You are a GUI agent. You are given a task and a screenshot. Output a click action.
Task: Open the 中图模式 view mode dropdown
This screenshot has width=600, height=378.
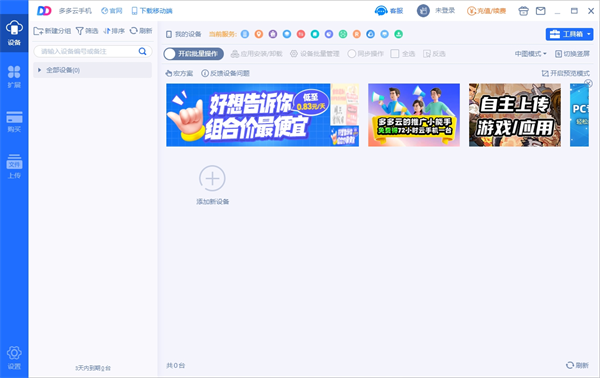530,54
